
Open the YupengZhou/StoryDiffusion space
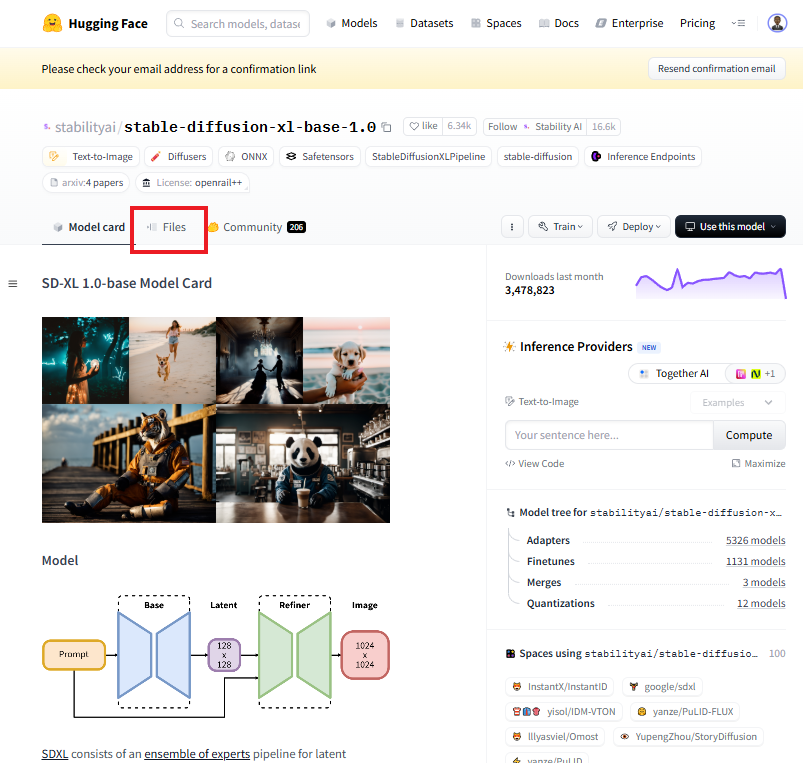pyautogui.click(x=688, y=737)
